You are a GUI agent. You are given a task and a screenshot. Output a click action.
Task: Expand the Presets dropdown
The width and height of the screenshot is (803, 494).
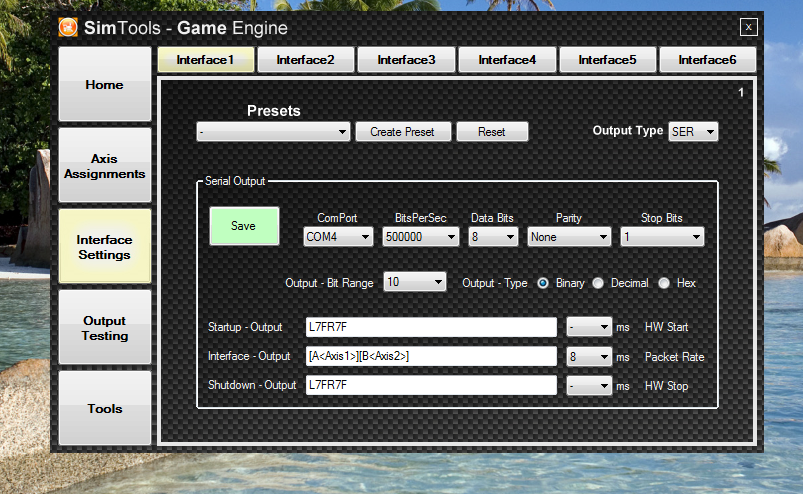pyautogui.click(x=273, y=132)
